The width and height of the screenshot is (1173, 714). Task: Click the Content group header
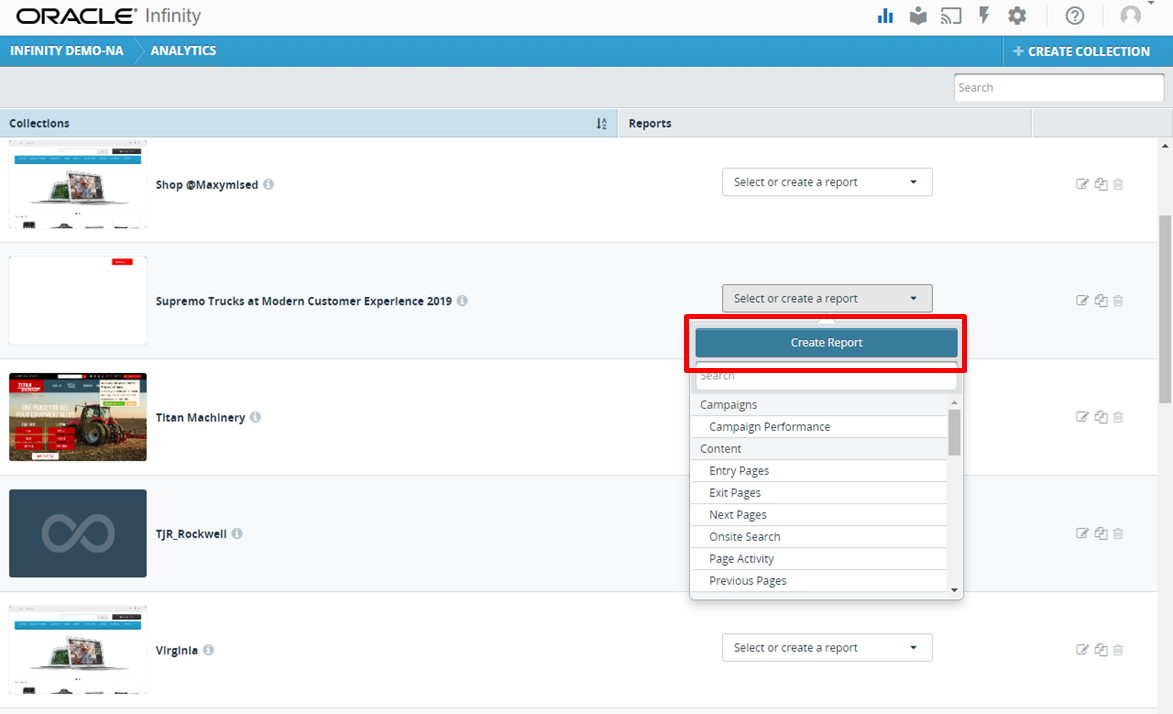tap(818, 449)
